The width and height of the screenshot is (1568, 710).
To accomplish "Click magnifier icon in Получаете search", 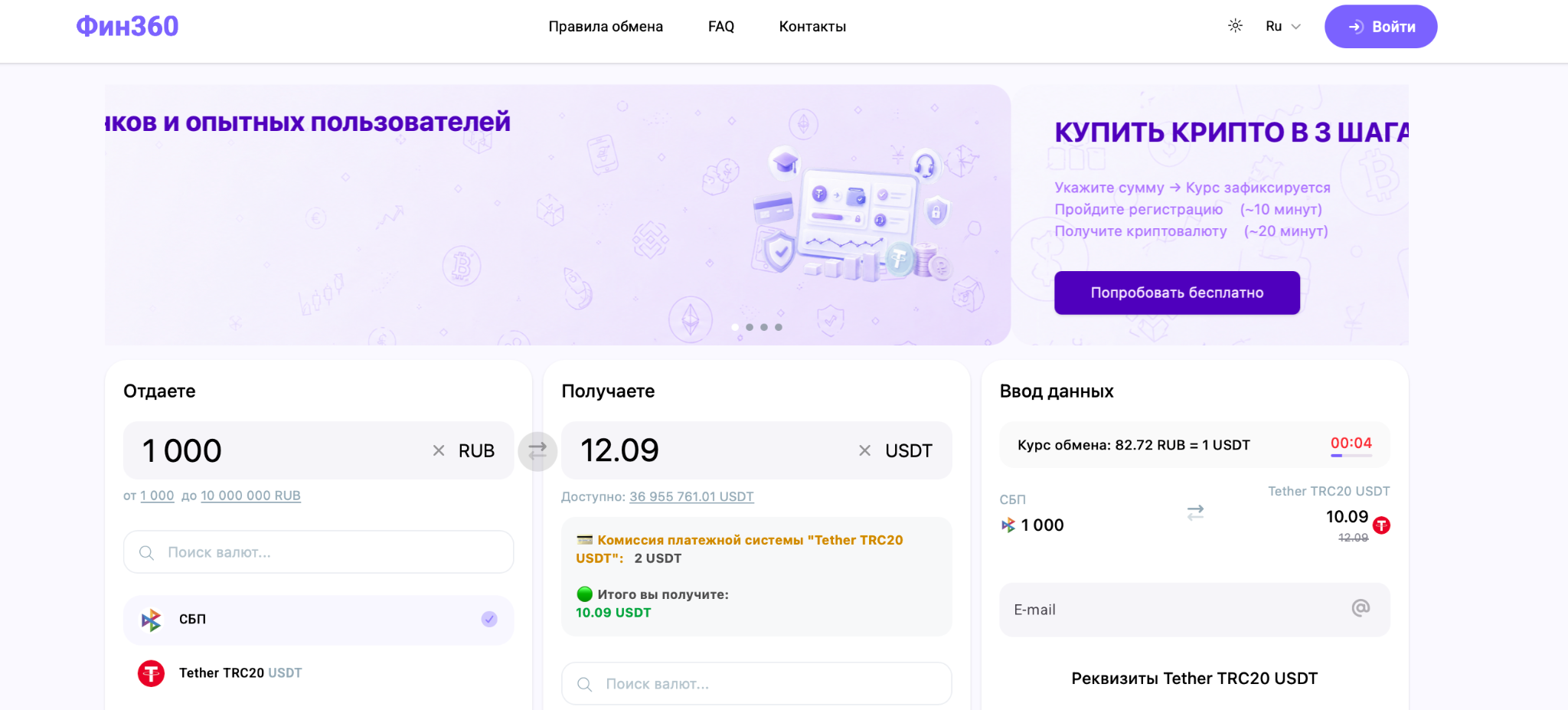I will click(584, 684).
